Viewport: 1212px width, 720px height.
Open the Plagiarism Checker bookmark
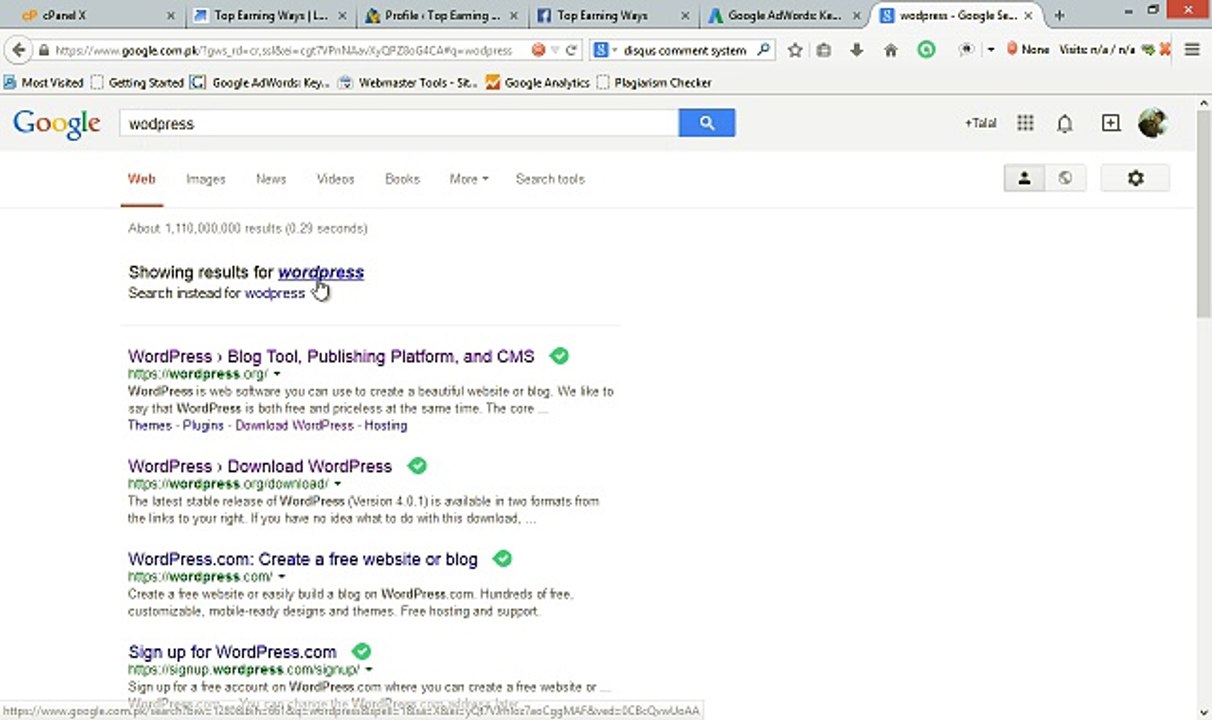coord(653,83)
